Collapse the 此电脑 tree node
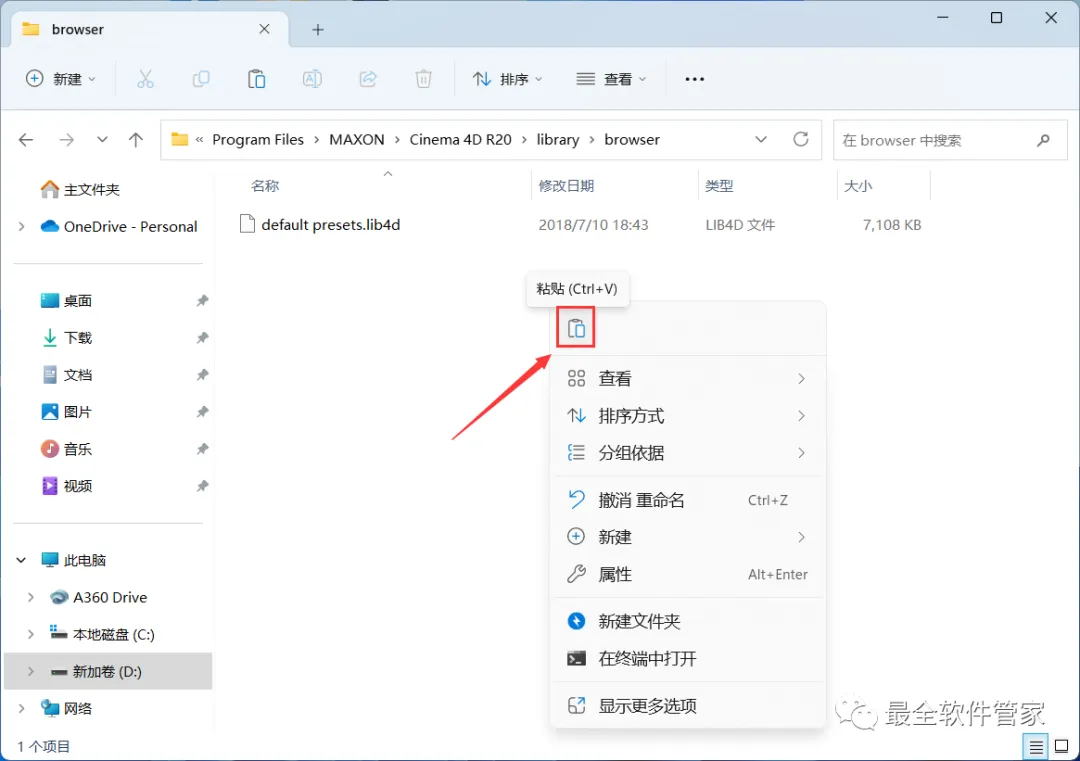Viewport: 1080px width, 761px height. click(x=21, y=560)
